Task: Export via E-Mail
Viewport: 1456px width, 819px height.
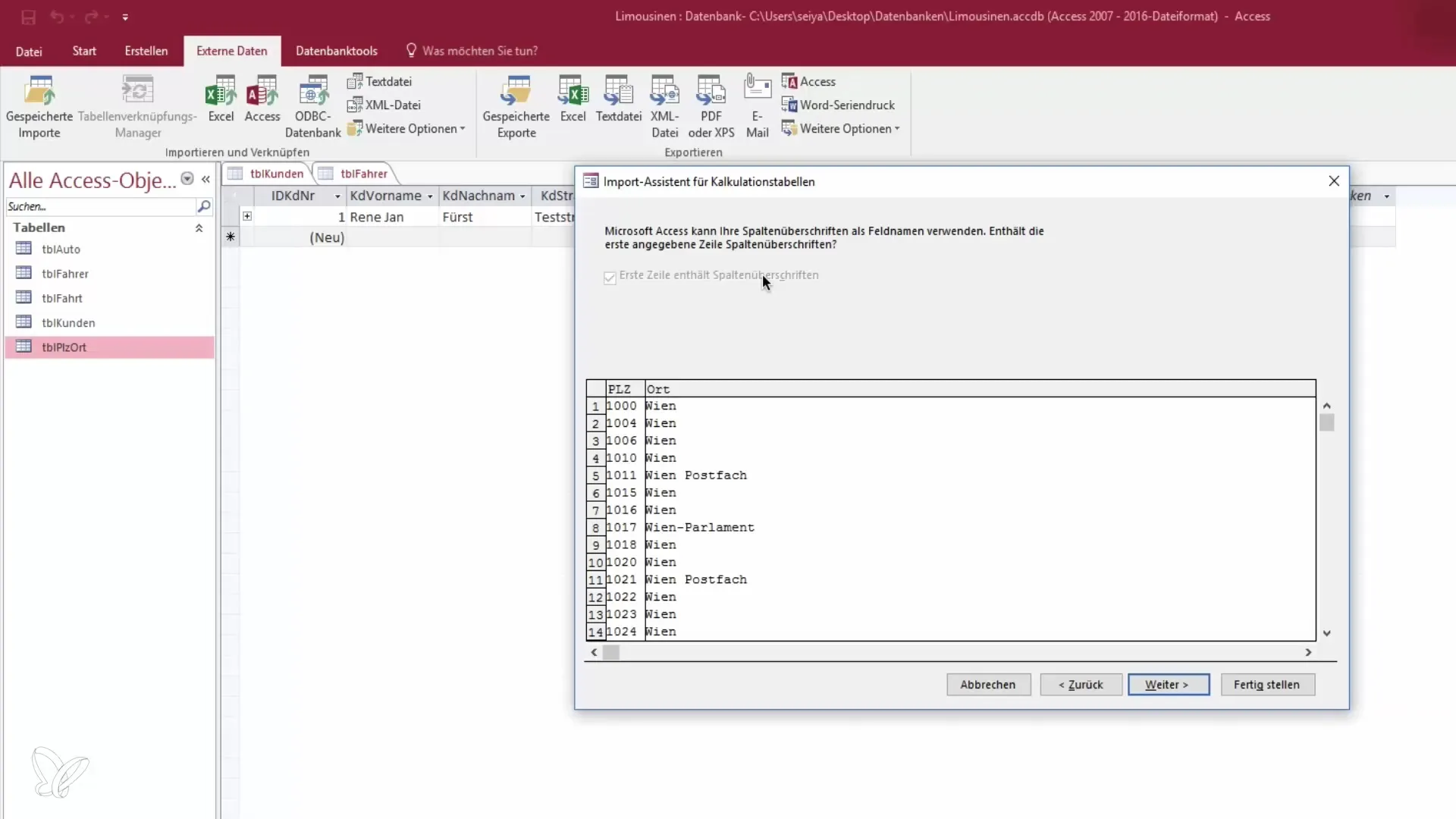Action: [x=757, y=107]
